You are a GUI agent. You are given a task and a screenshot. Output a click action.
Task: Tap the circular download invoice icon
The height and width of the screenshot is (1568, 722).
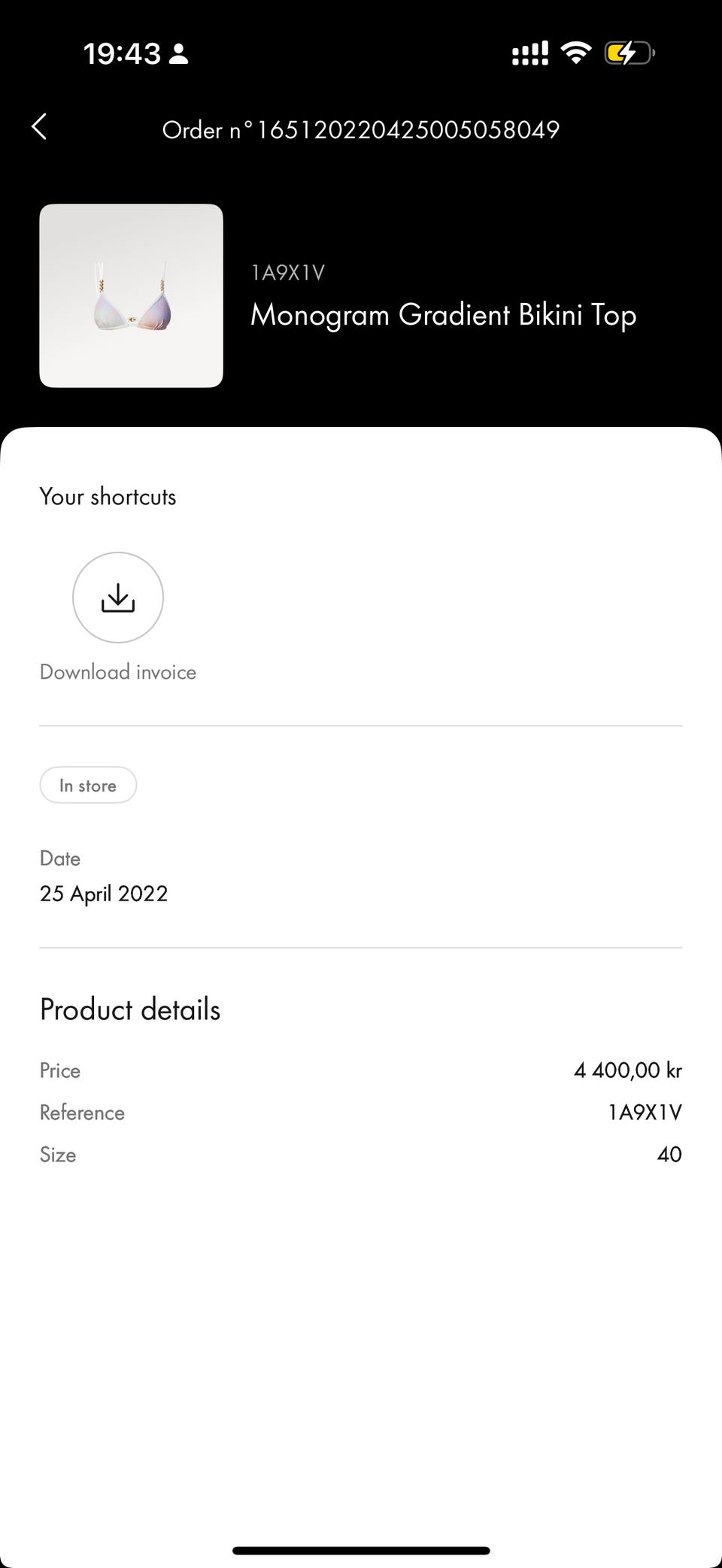(x=118, y=598)
